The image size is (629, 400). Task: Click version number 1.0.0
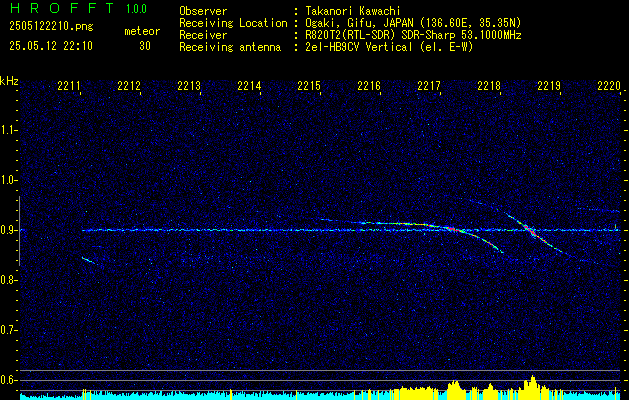[136, 9]
